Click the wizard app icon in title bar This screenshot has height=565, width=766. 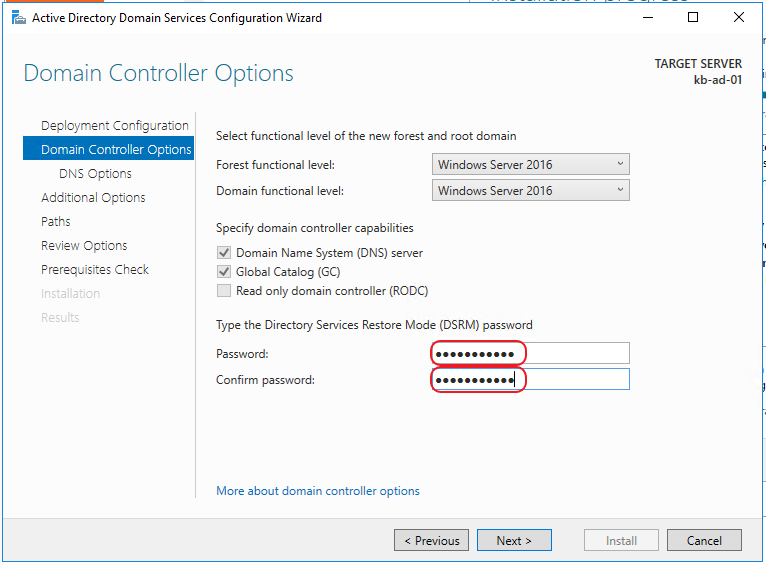coord(19,18)
